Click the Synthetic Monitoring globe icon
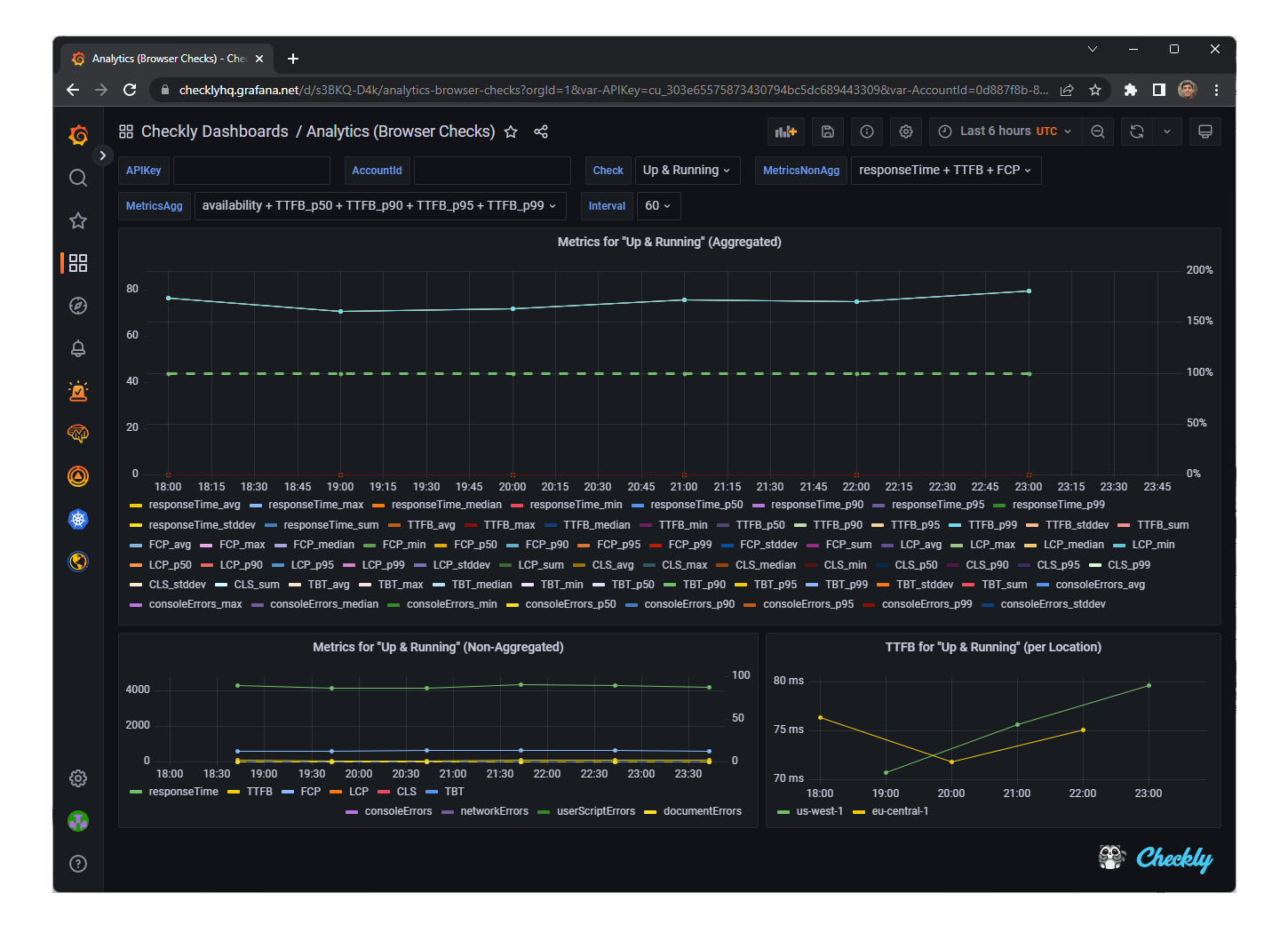 click(78, 561)
